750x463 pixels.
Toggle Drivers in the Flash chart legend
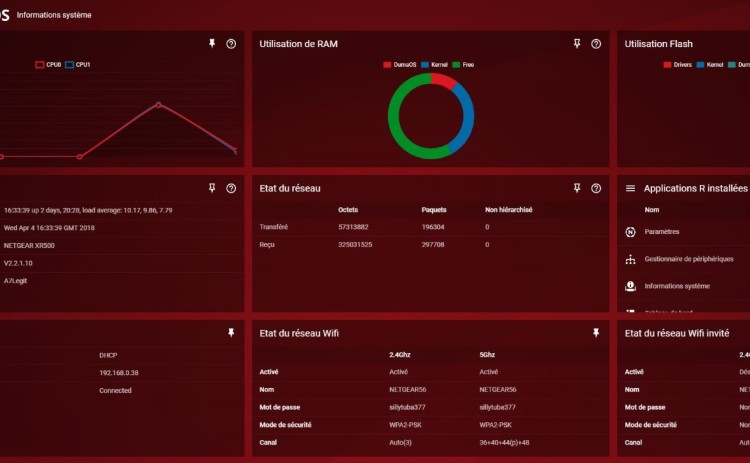click(677, 65)
